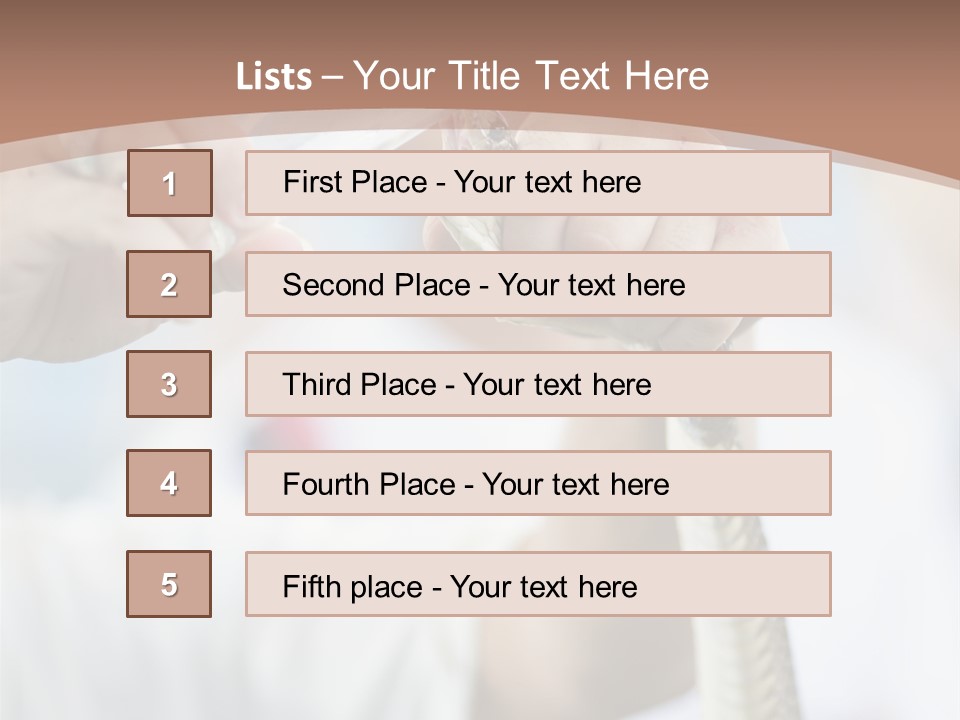Click the Fourth Place text box
The height and width of the screenshot is (720, 960).
click(538, 483)
